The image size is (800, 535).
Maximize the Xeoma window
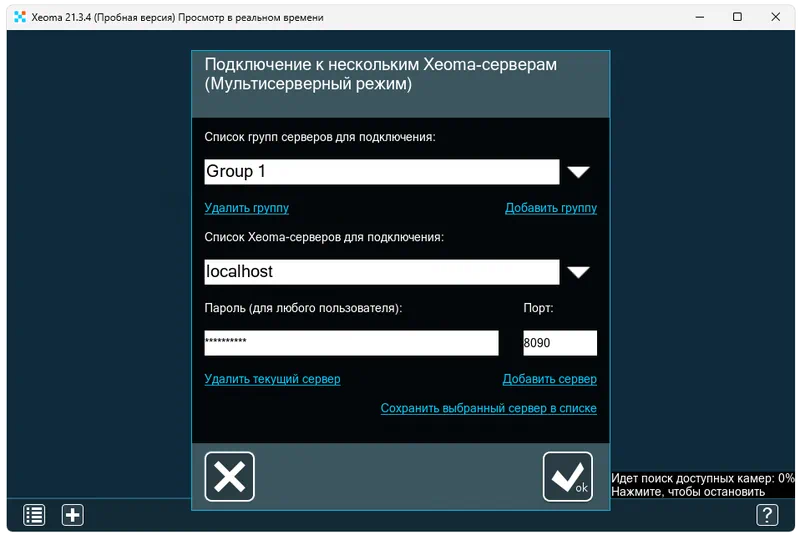737,17
